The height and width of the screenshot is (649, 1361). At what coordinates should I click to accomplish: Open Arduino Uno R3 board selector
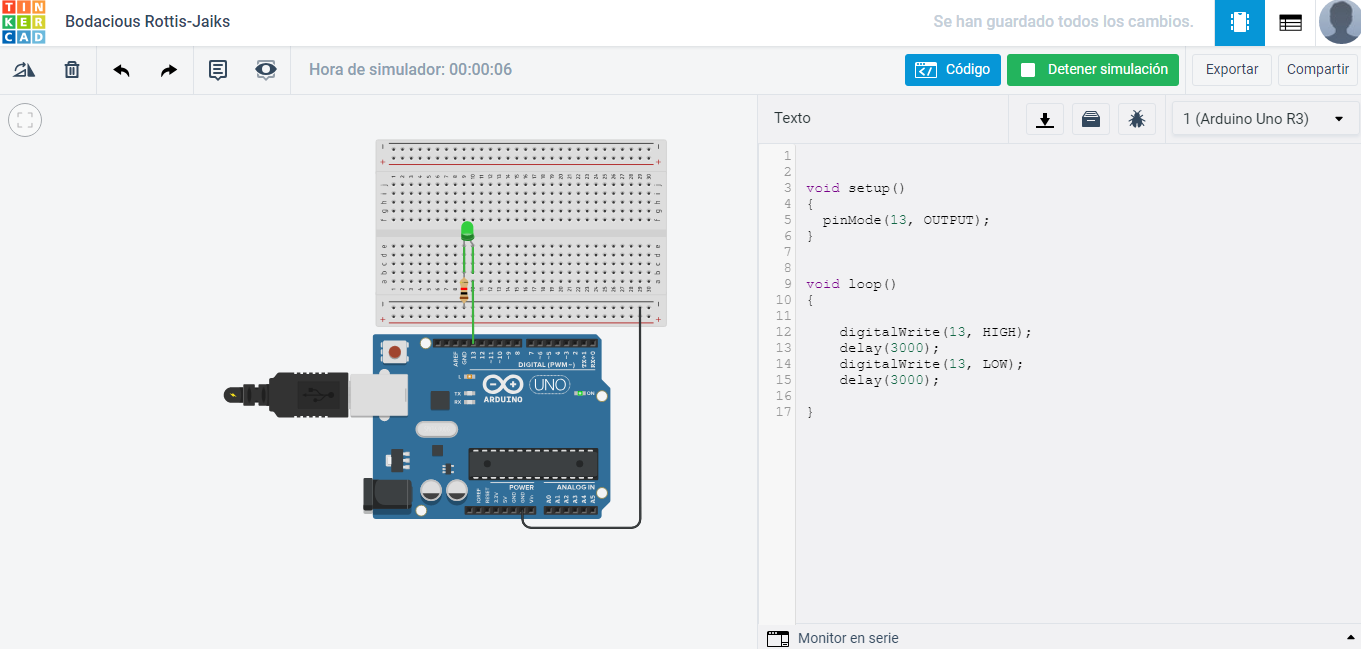[1264, 119]
